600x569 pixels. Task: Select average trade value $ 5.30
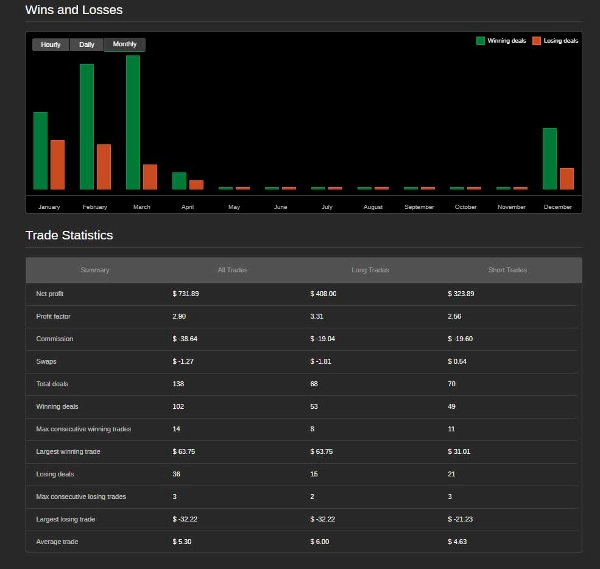(182, 541)
